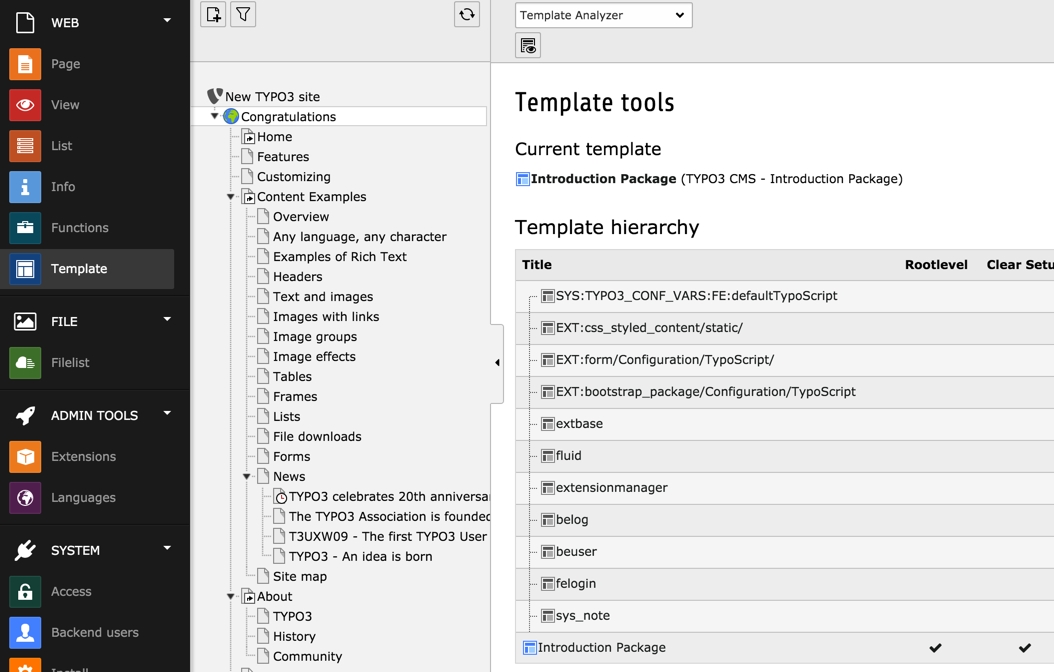
Task: Click EXT:bootstrap_package template hierarchy row
Action: (705, 392)
